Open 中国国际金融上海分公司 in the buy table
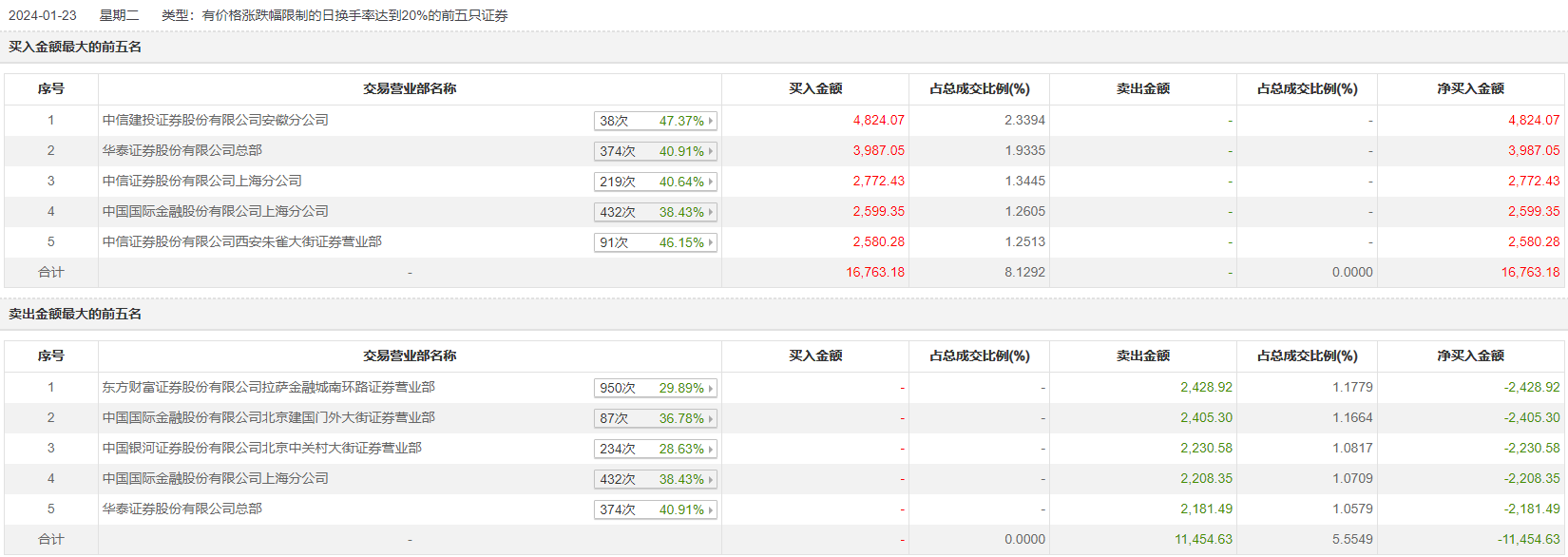Image resolution: width=1568 pixels, height=557 pixels. click(x=216, y=211)
